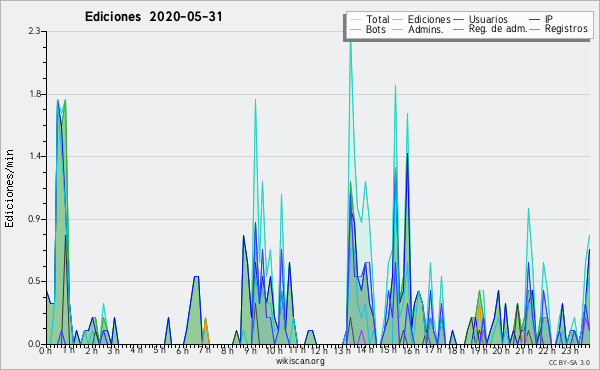The image size is (600, 370).
Task: Click the '15 h' x-axis label
Action: tap(388, 350)
